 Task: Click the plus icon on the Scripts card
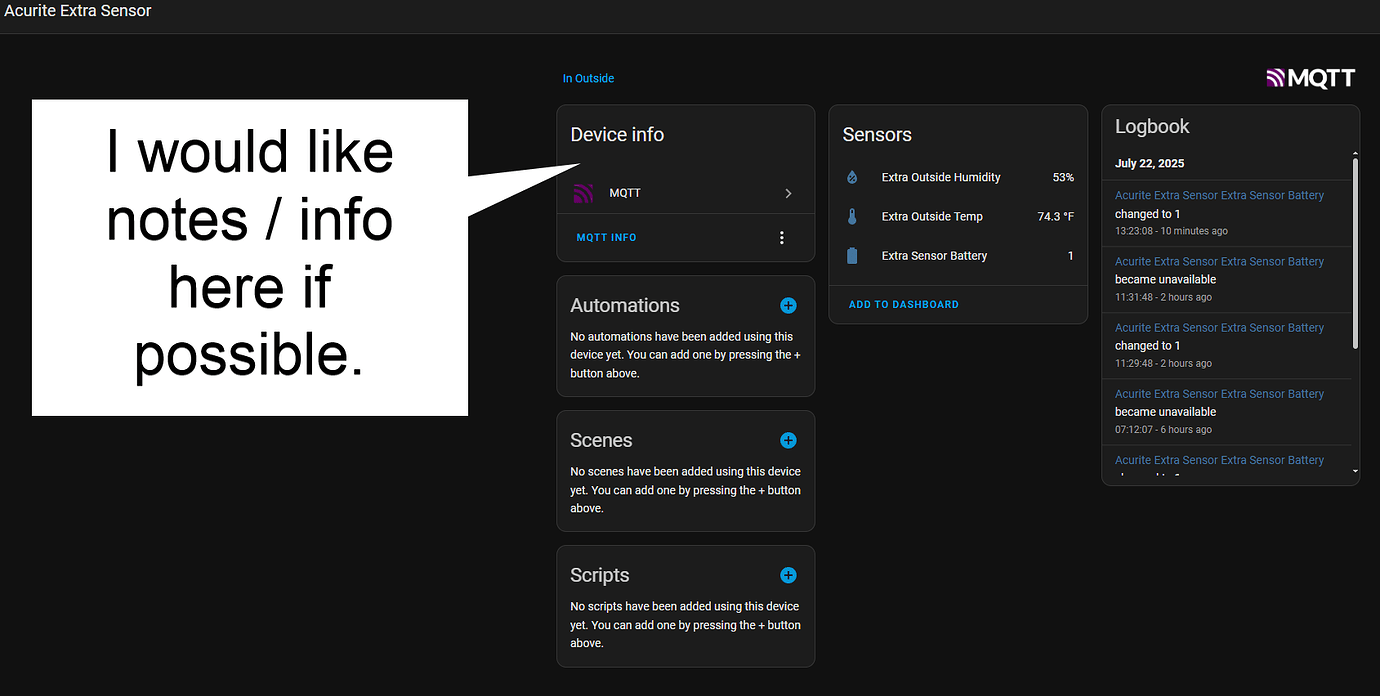pos(788,575)
